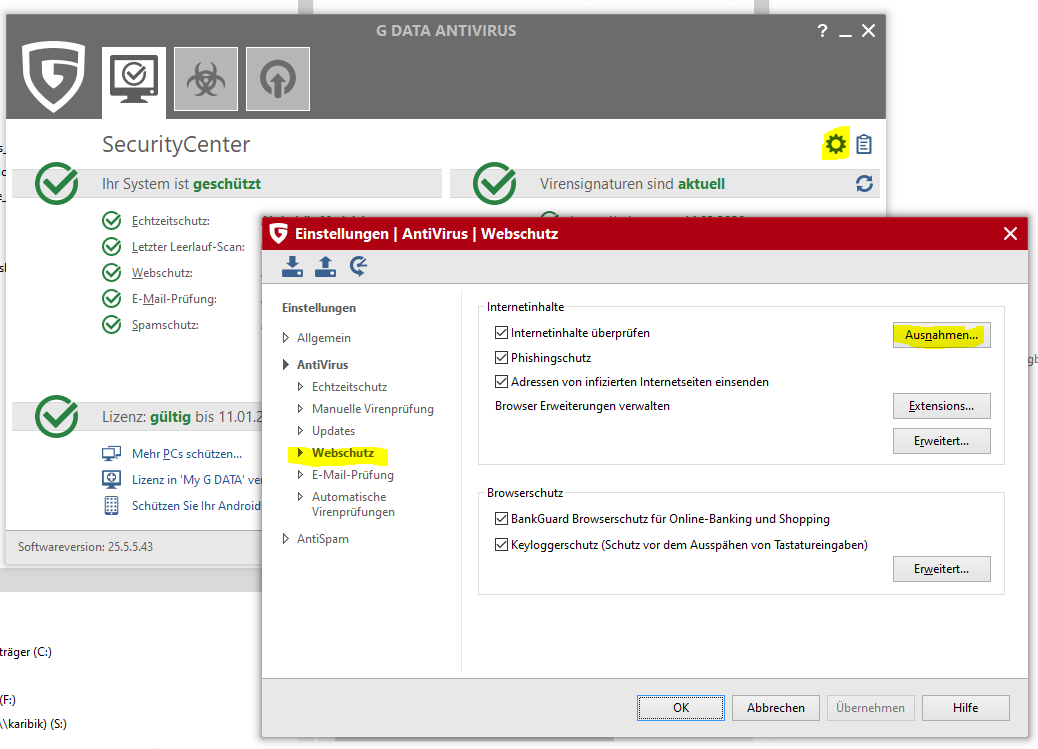Screen dimensions: 1038x749
Task: Click the save settings upload icon
Action: point(325,266)
